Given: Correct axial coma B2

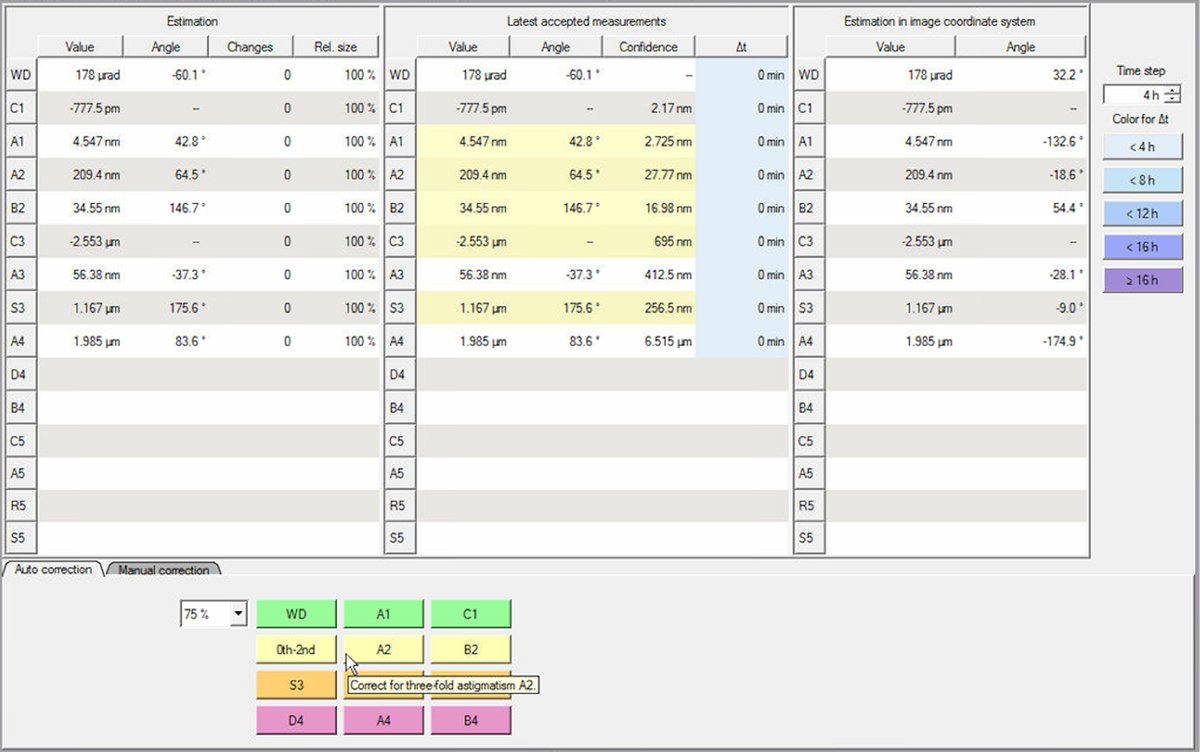Looking at the screenshot, I should [470, 649].
